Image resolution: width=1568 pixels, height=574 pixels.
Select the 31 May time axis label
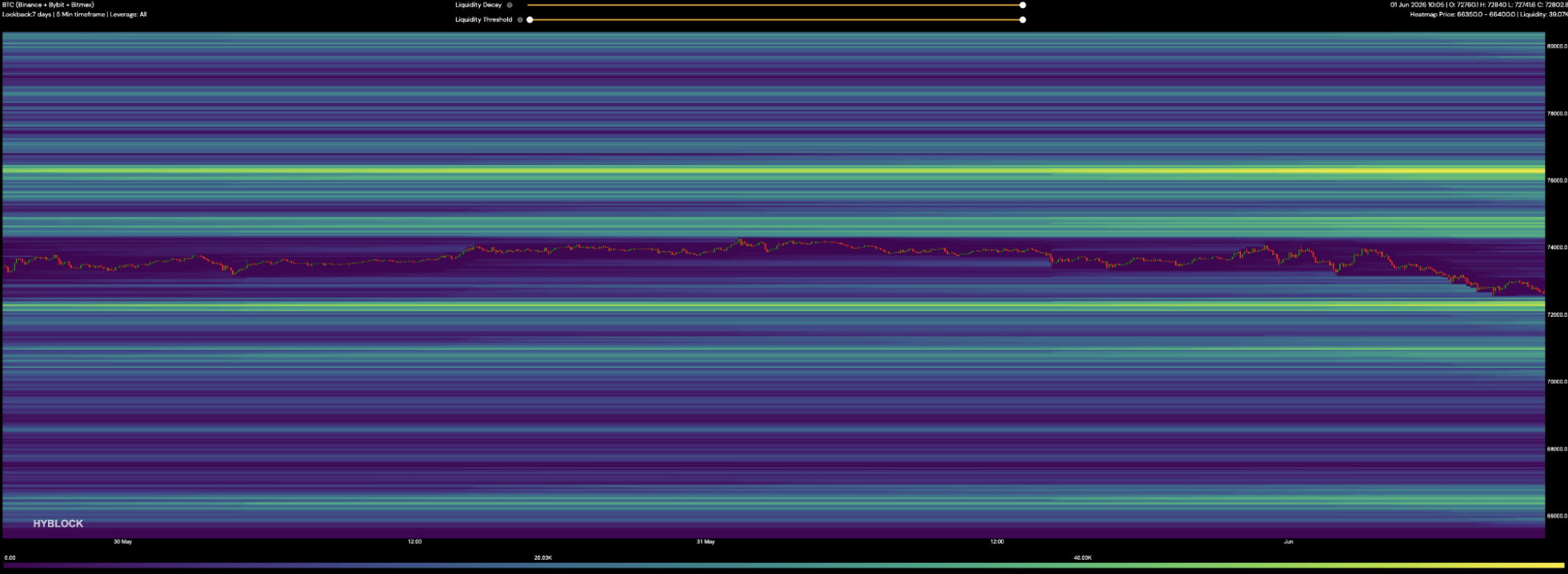tap(705, 542)
